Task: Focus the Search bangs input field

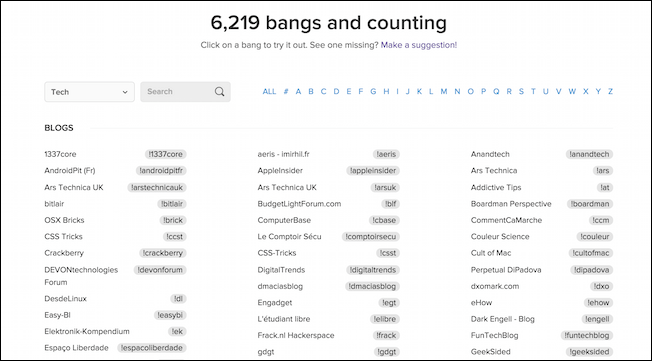Action: pyautogui.click(x=185, y=91)
